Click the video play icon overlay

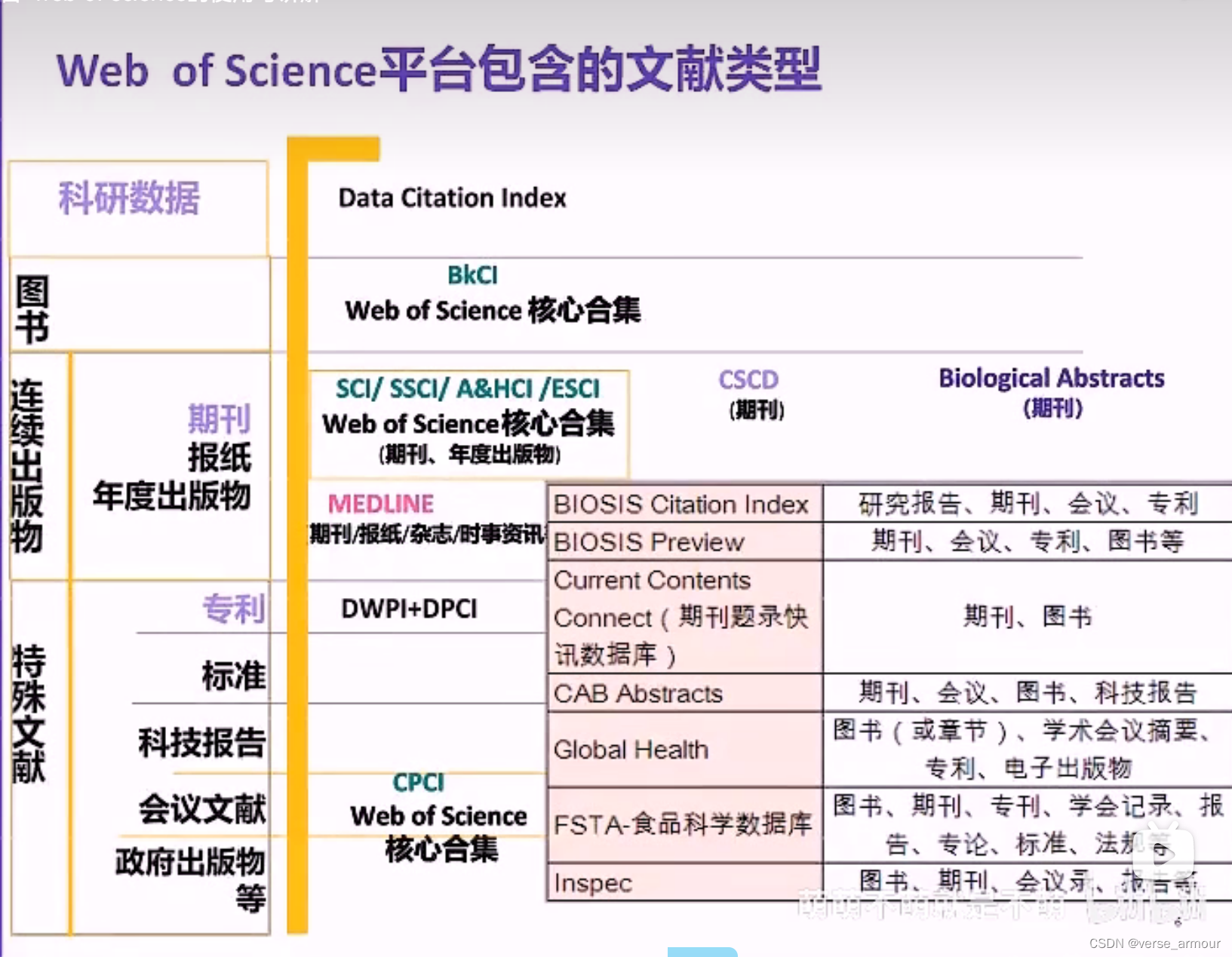click(x=1164, y=853)
